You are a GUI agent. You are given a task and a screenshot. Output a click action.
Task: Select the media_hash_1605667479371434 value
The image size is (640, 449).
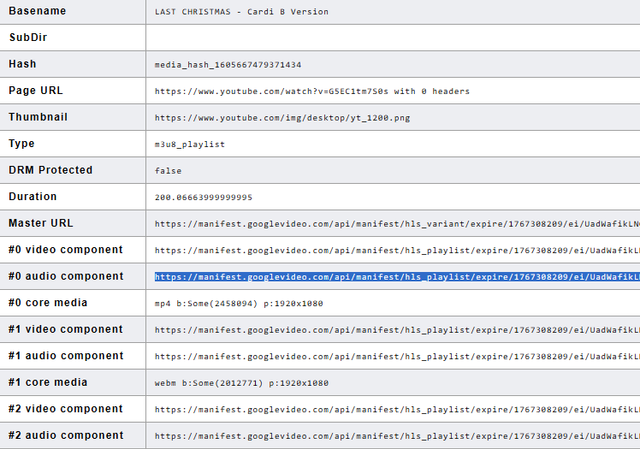(228, 65)
